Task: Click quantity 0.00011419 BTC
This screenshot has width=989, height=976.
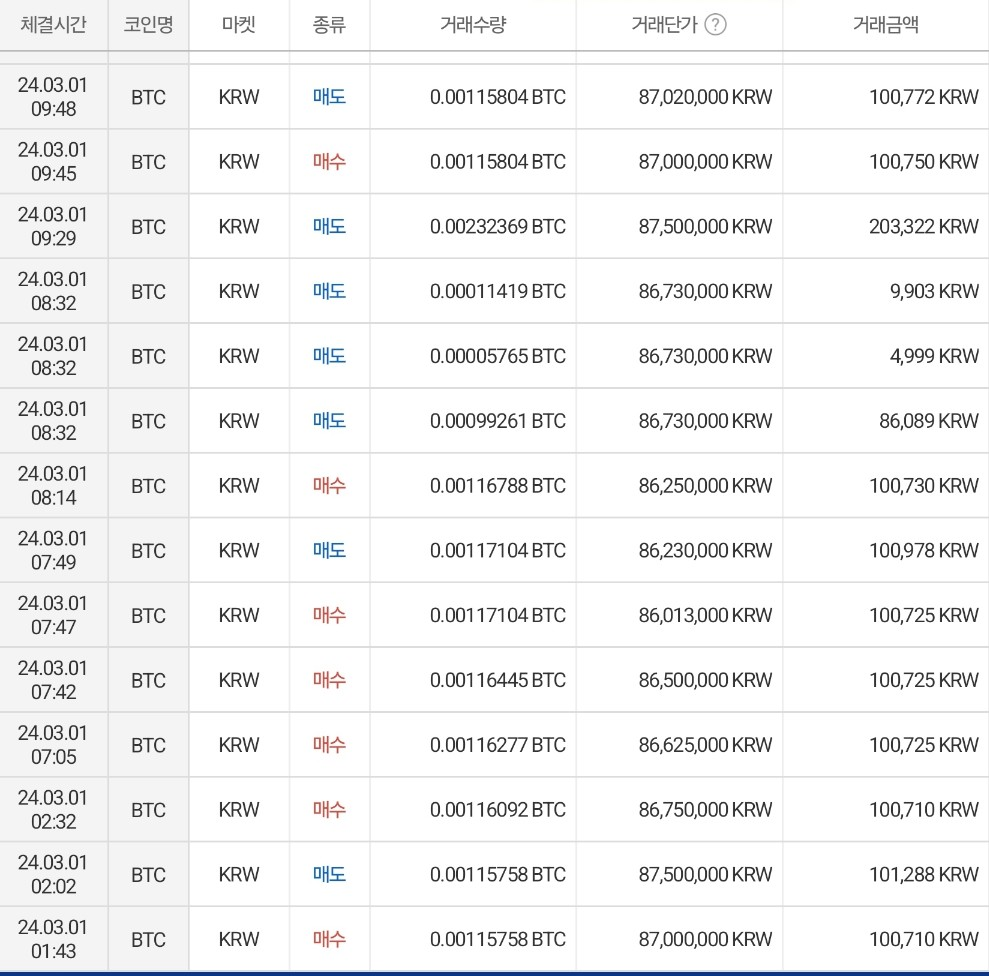Action: (498, 291)
